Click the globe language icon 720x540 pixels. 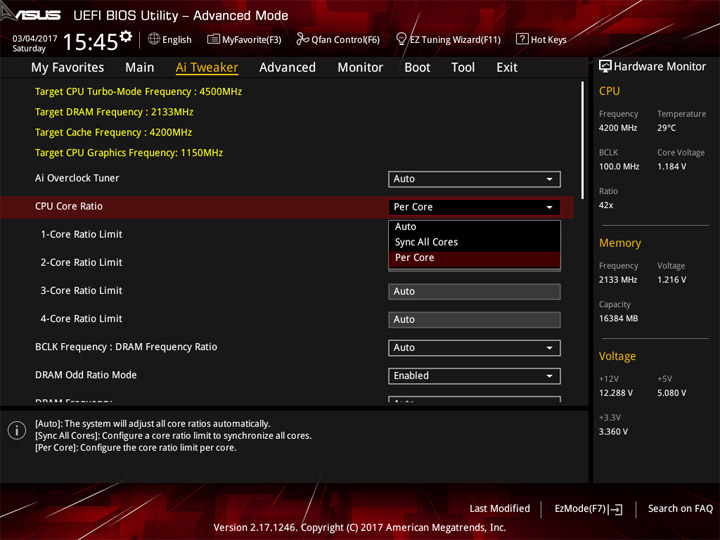pyautogui.click(x=154, y=39)
